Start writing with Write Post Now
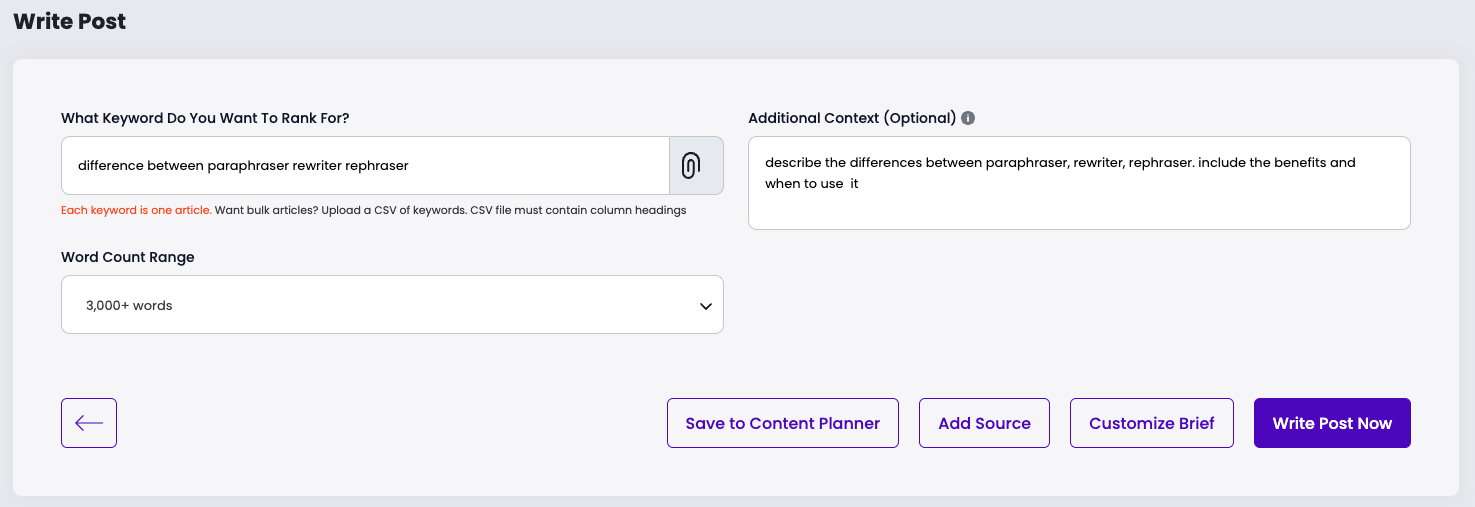The width and height of the screenshot is (1475, 507). (1331, 423)
